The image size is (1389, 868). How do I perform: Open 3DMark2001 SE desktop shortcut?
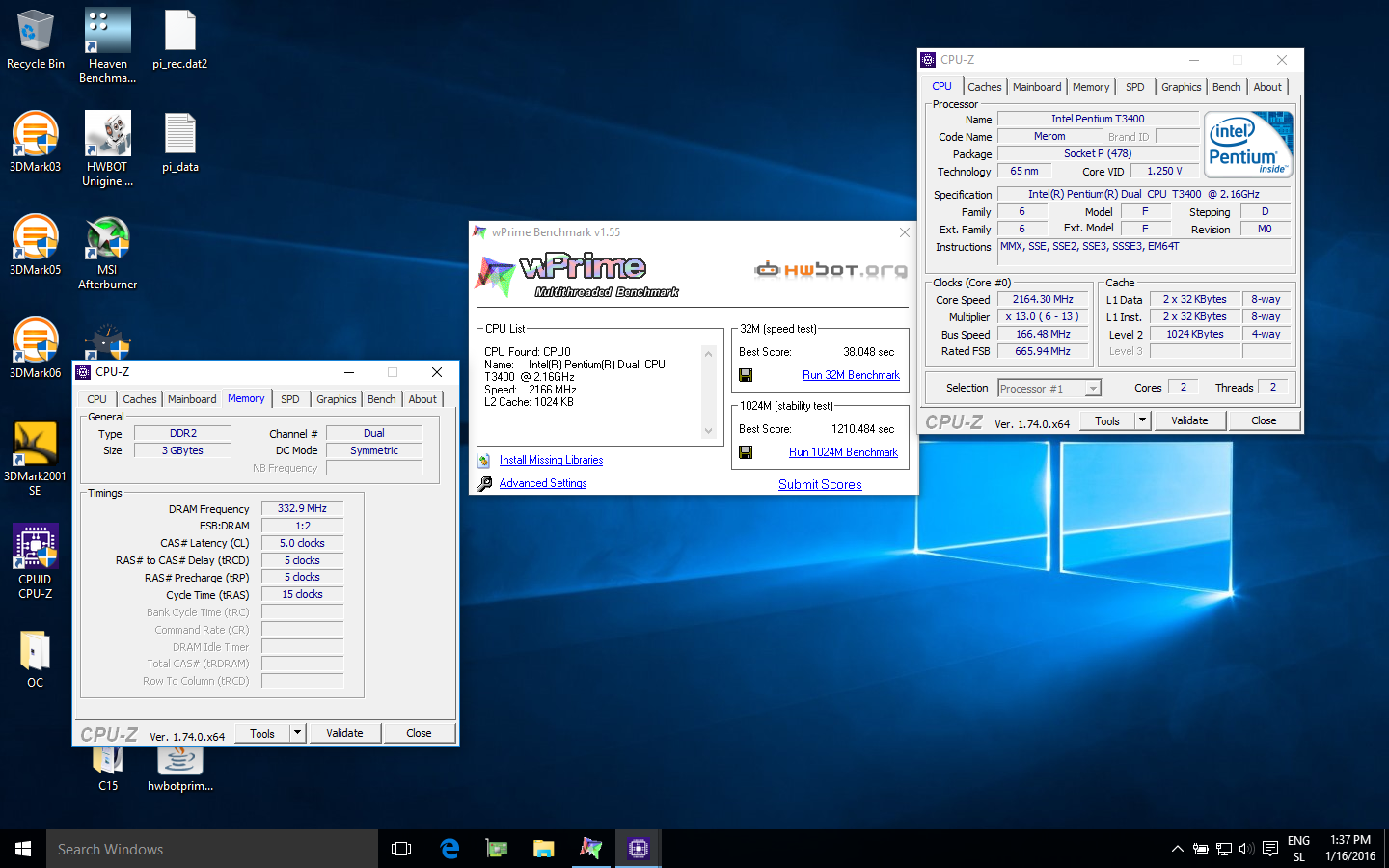35,459
